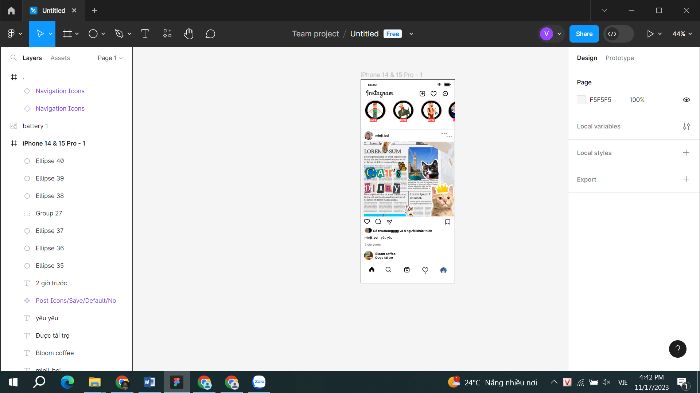The height and width of the screenshot is (393, 700).
Task: Close the Untitled file tab
Action: pyautogui.click(x=74, y=10)
